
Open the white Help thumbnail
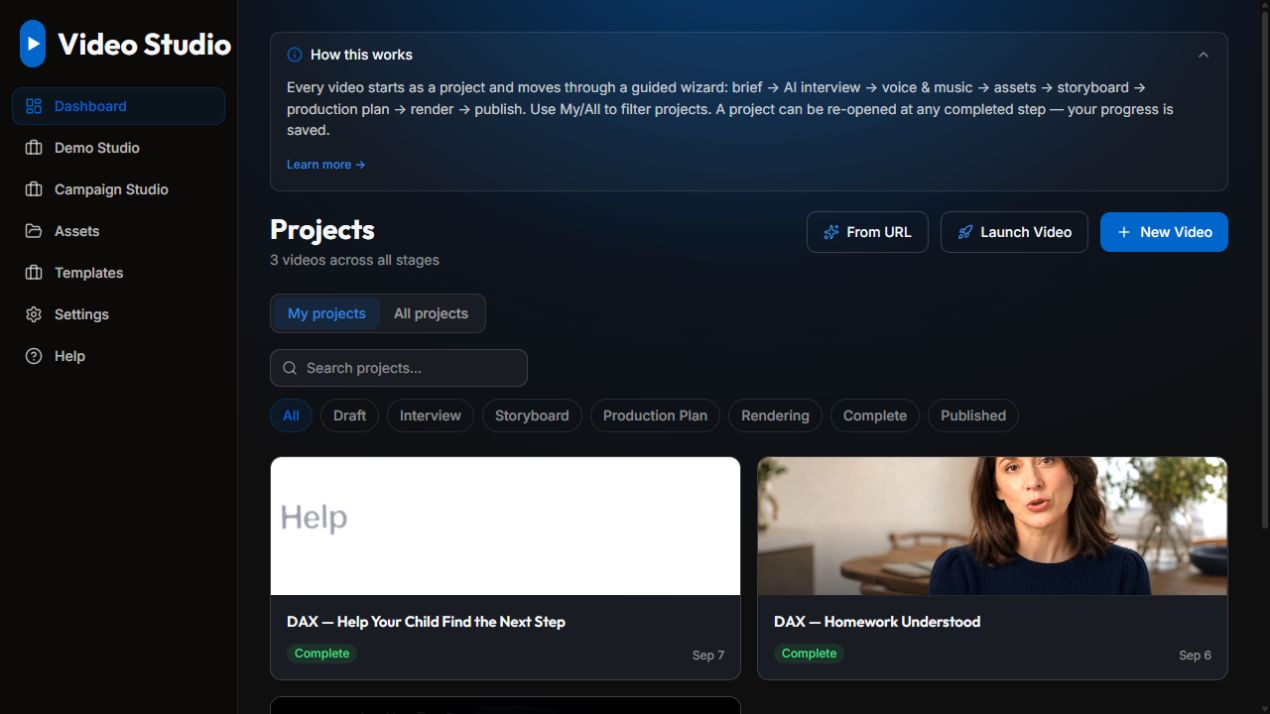point(505,526)
